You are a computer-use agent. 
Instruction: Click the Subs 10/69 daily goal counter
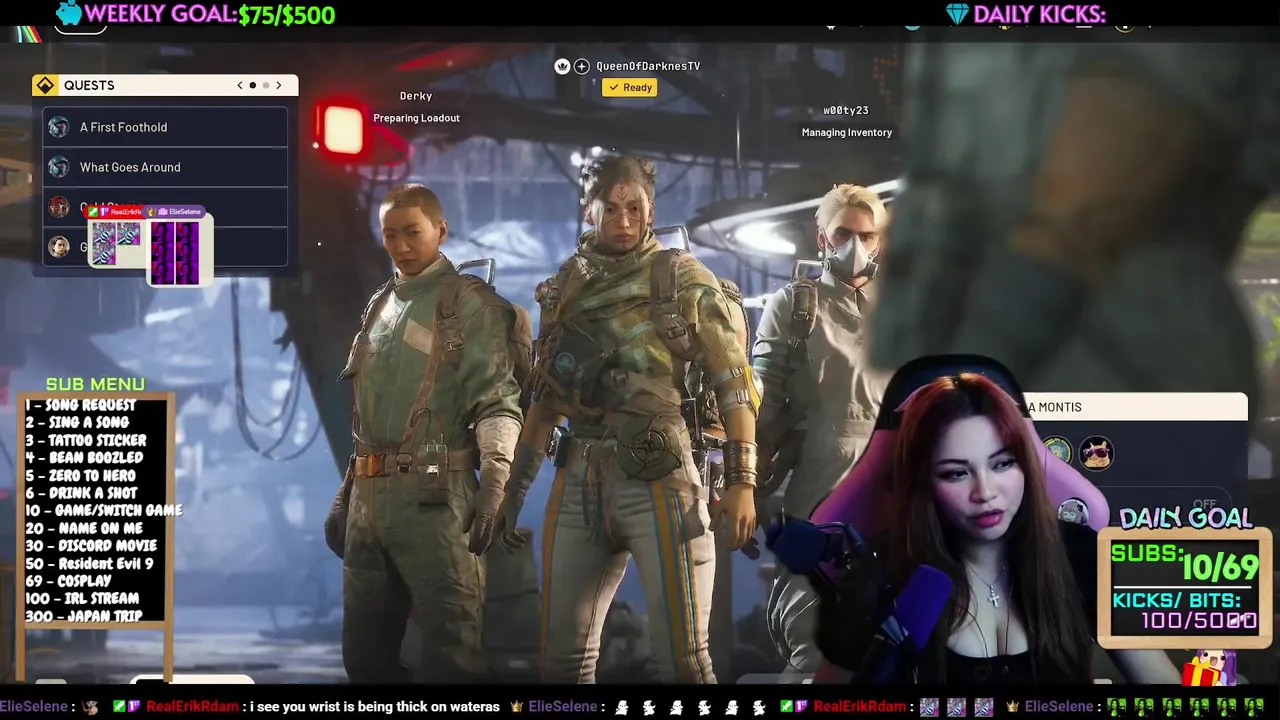point(1185,565)
